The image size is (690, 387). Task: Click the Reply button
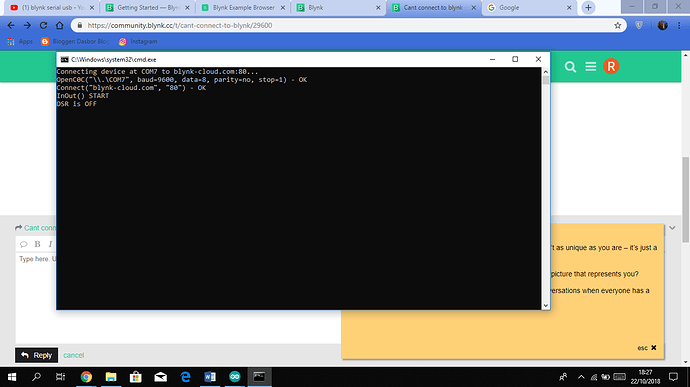(37, 355)
